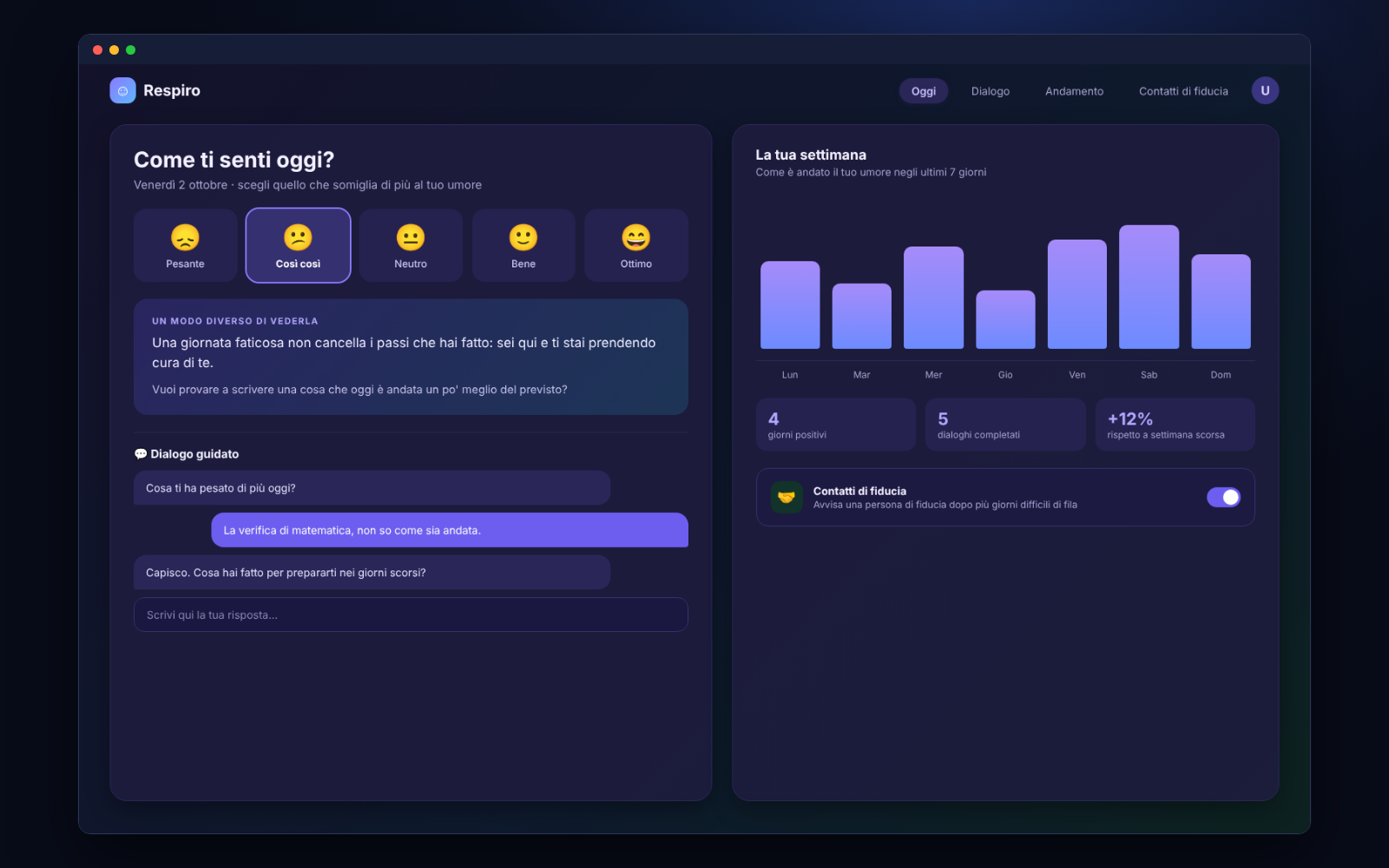
Task: Click the 'La tua settimana' heading
Action: pyautogui.click(x=811, y=155)
